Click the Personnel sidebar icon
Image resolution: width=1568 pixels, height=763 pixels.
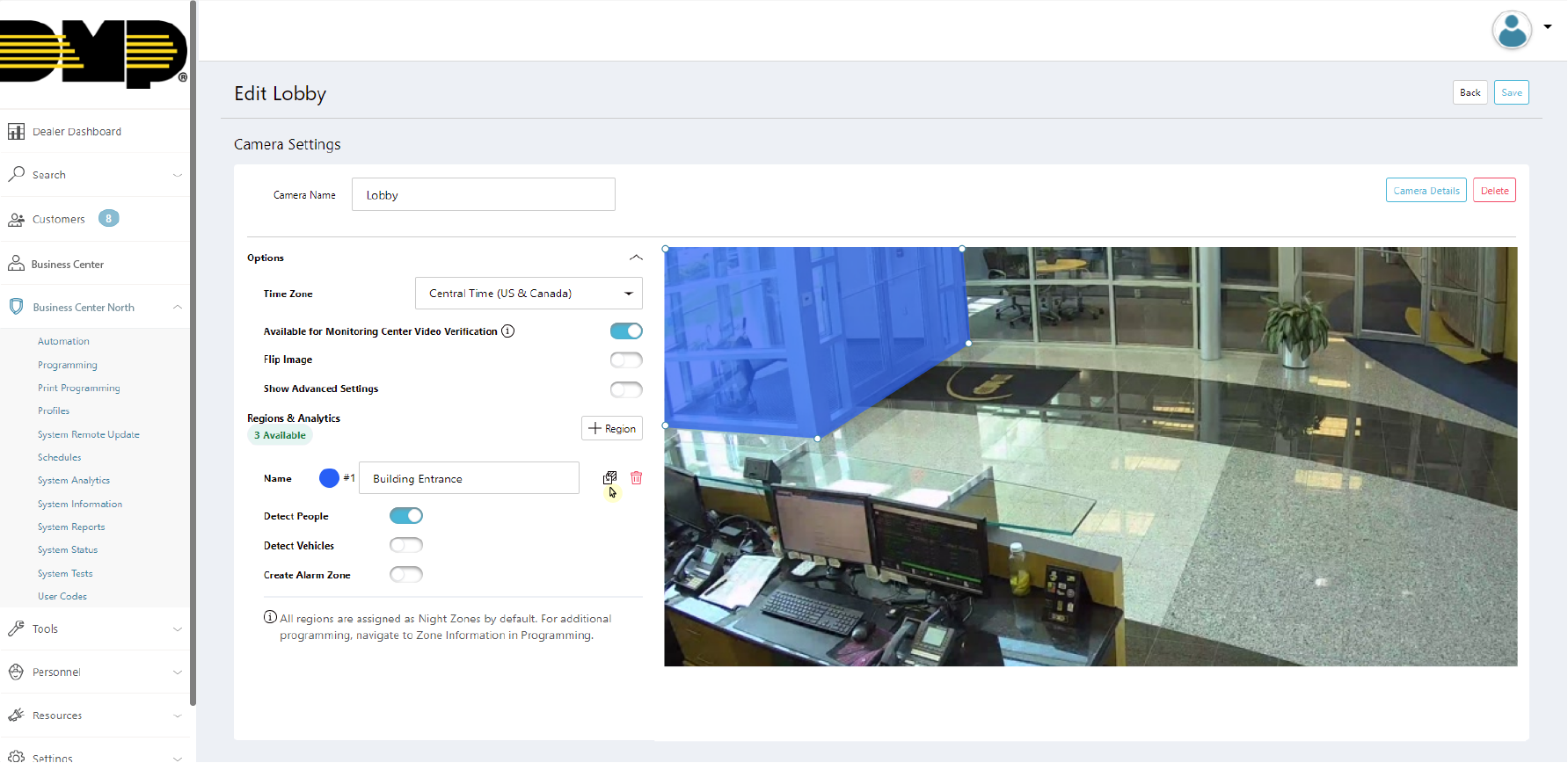16,672
